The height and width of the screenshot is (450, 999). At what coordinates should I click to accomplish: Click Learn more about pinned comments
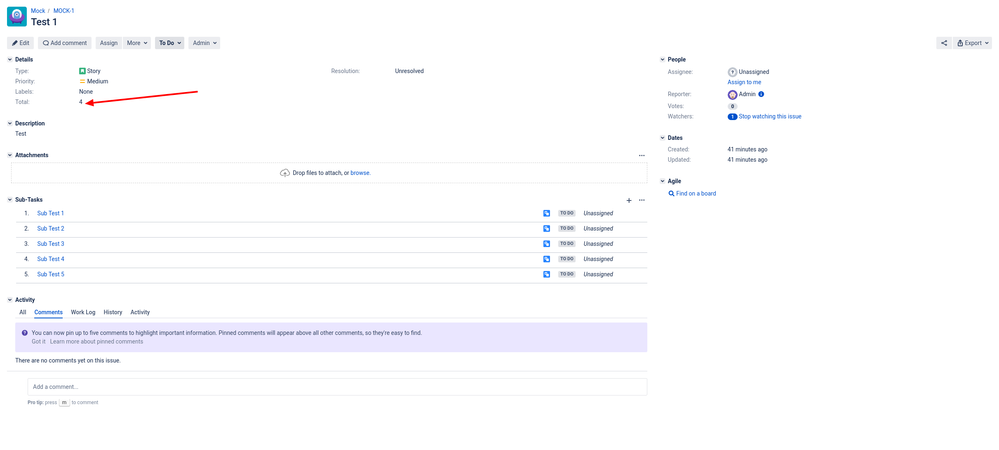point(97,342)
